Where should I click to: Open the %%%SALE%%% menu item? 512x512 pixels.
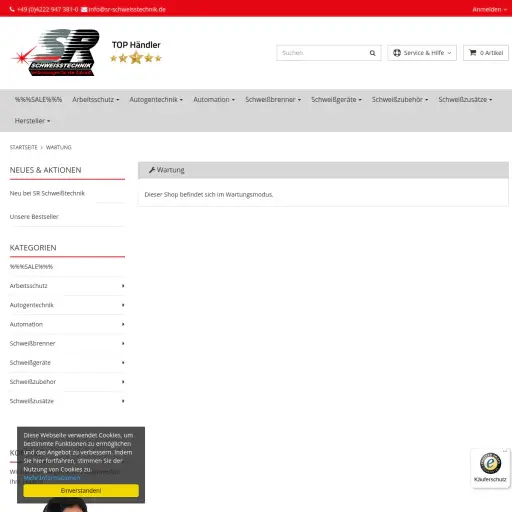point(38,100)
